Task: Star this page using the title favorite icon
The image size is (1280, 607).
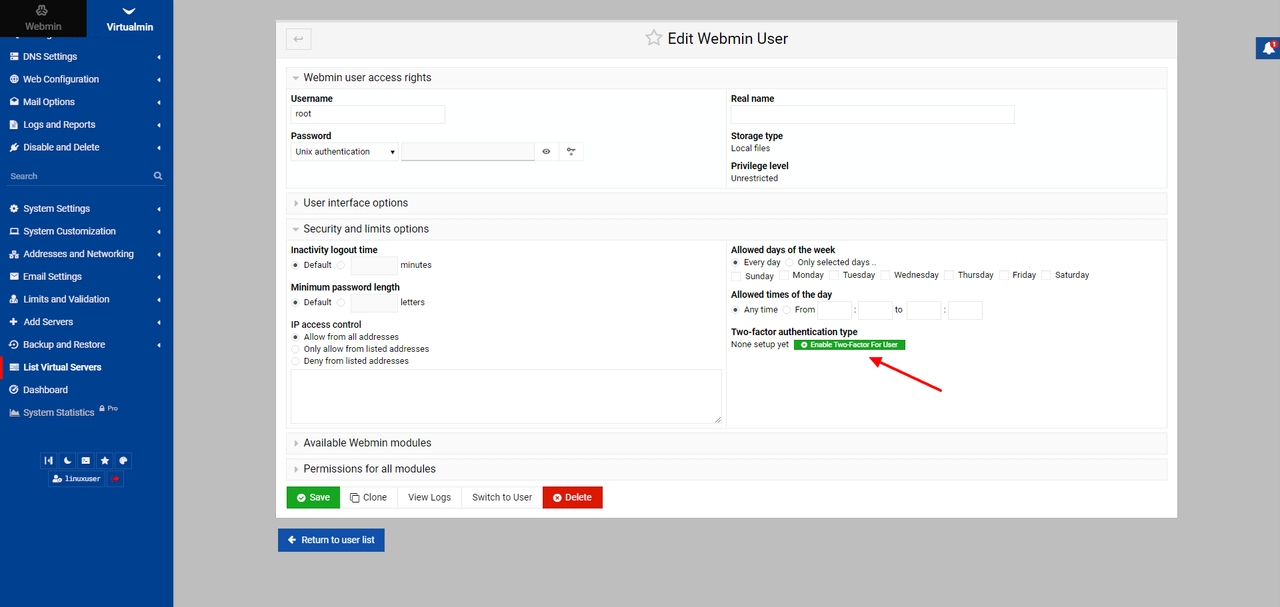Action: click(x=653, y=38)
